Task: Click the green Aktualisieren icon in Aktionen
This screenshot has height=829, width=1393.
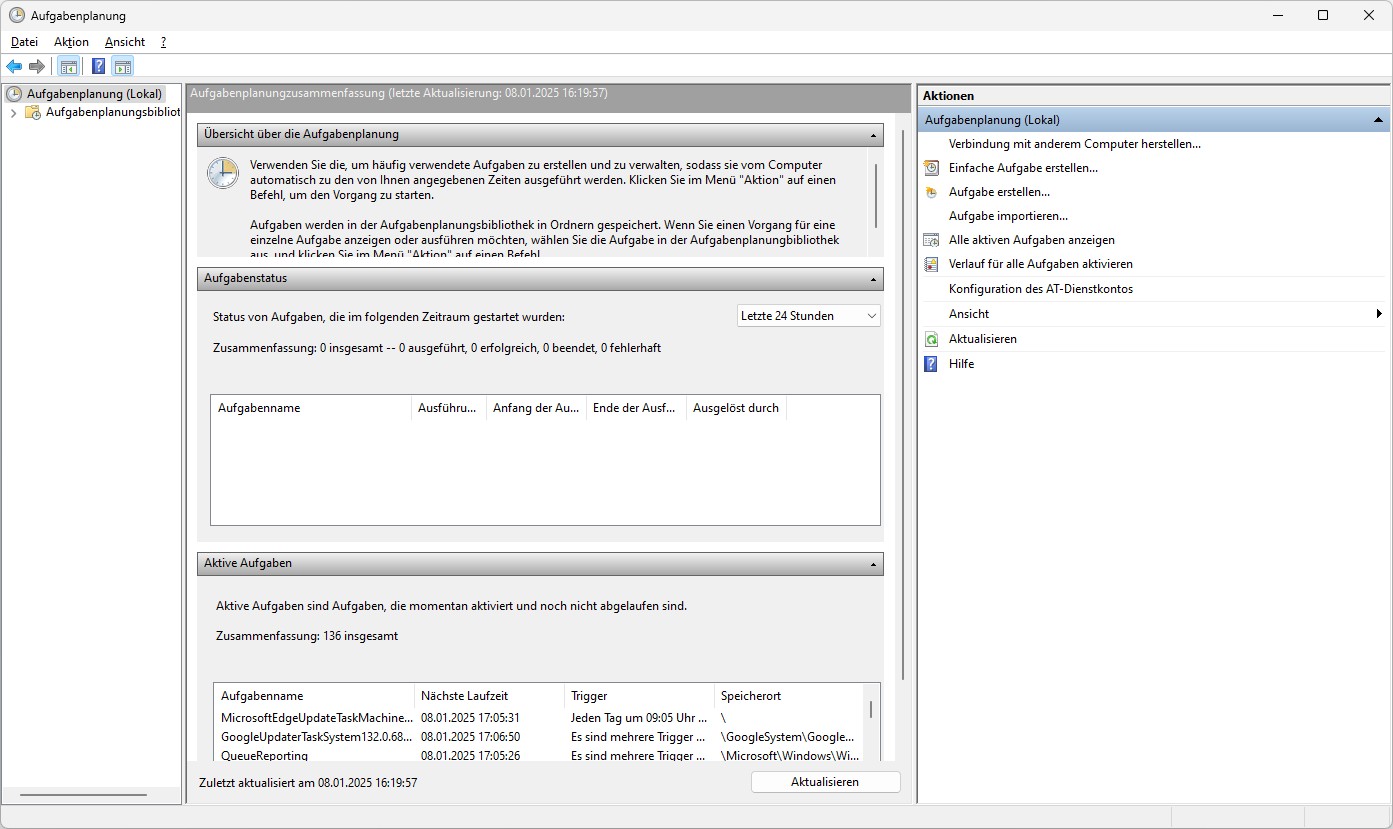Action: 931,339
